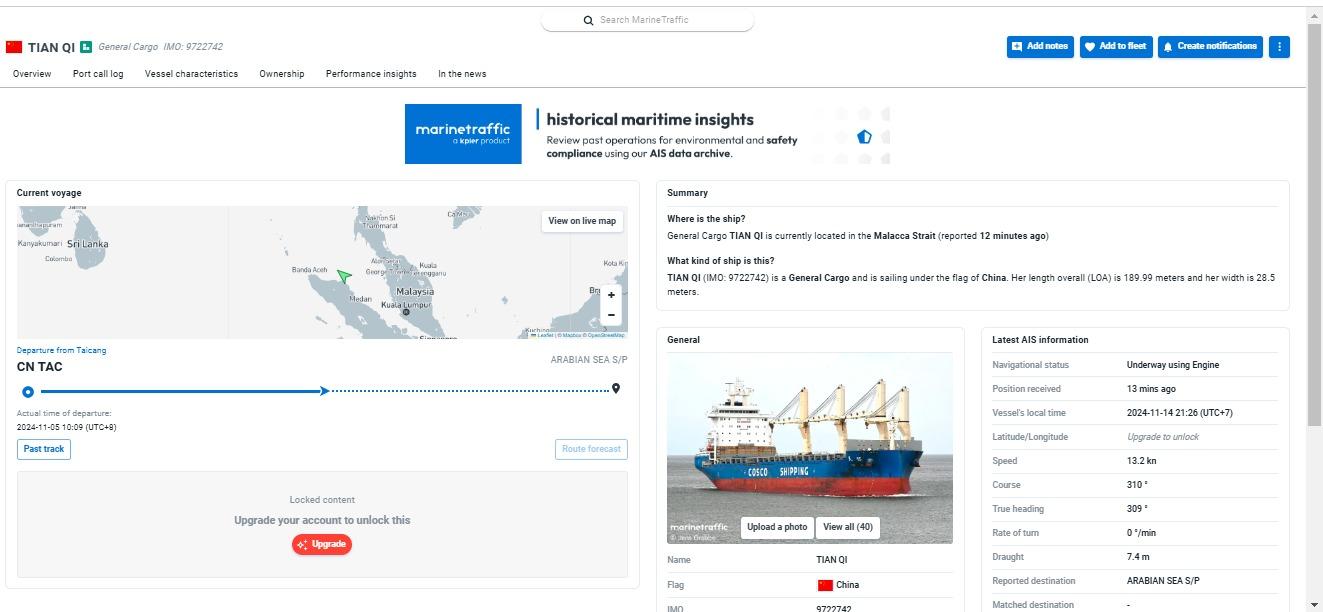Click Upgrade to unlock latitude/longitude
Screen dimensions: 1323x612
click(x=1162, y=437)
